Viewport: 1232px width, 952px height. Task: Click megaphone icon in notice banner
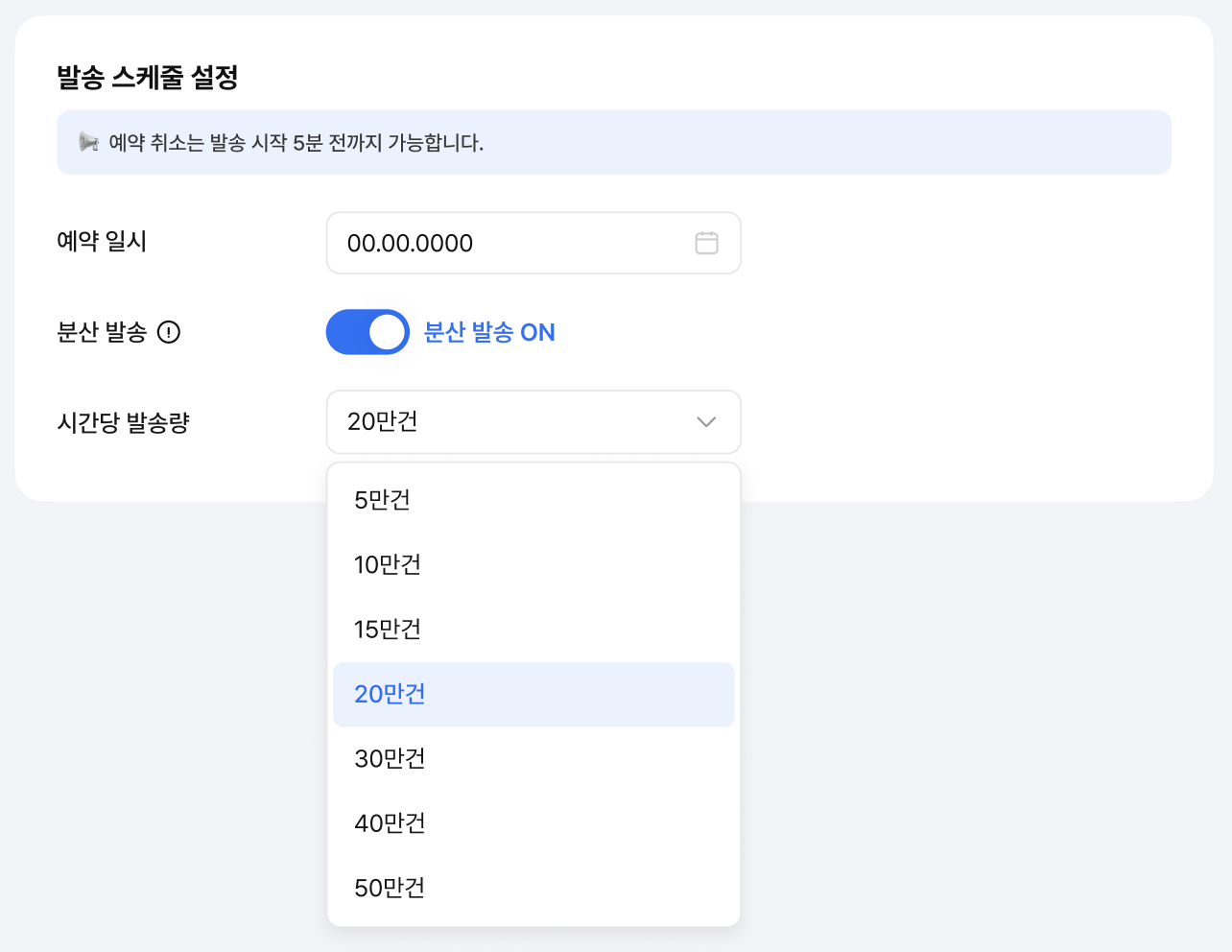click(88, 142)
